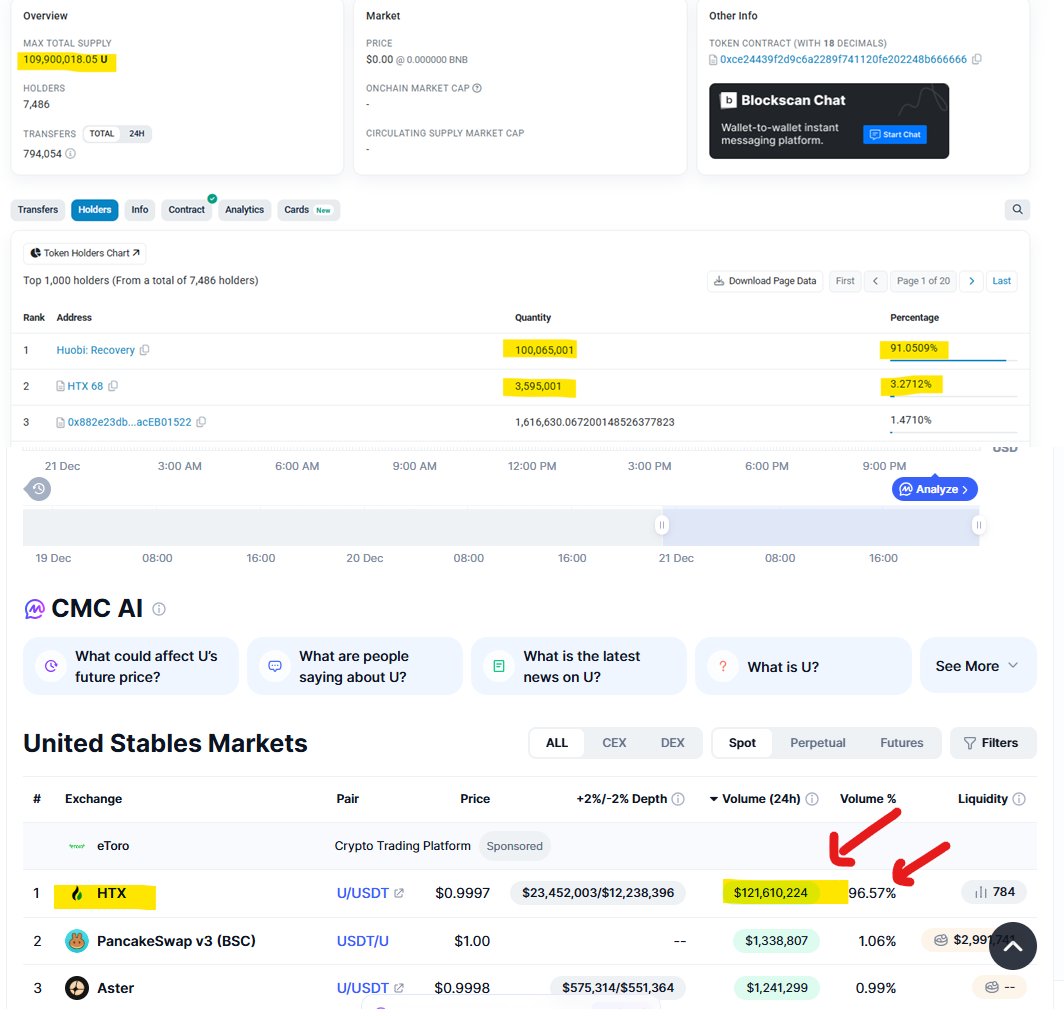Copy the 0x882e23db...acEB01522 address
Image resolution: width=1064 pixels, height=1017 pixels.
202,422
